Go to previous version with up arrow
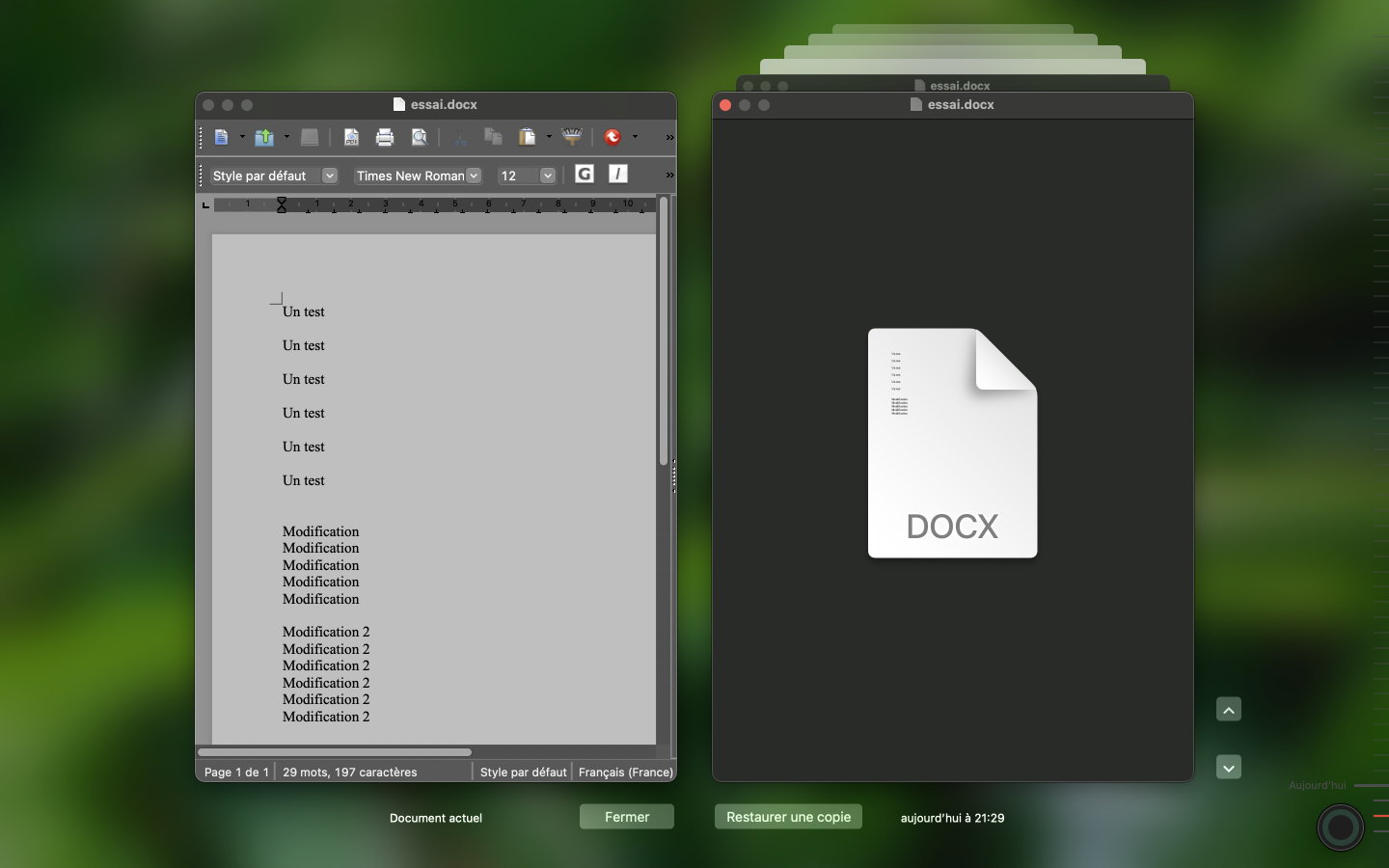 [x=1229, y=710]
